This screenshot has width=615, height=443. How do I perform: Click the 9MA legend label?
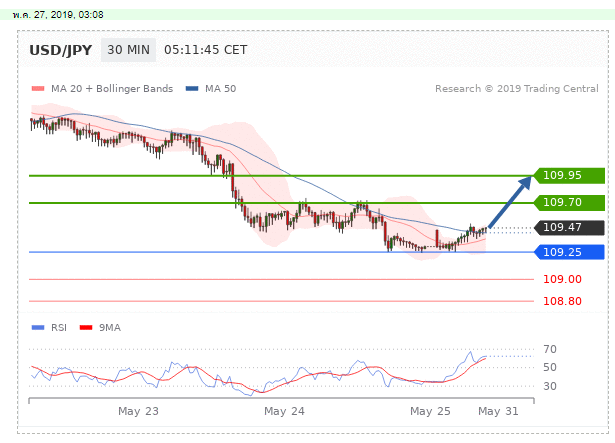(109, 328)
